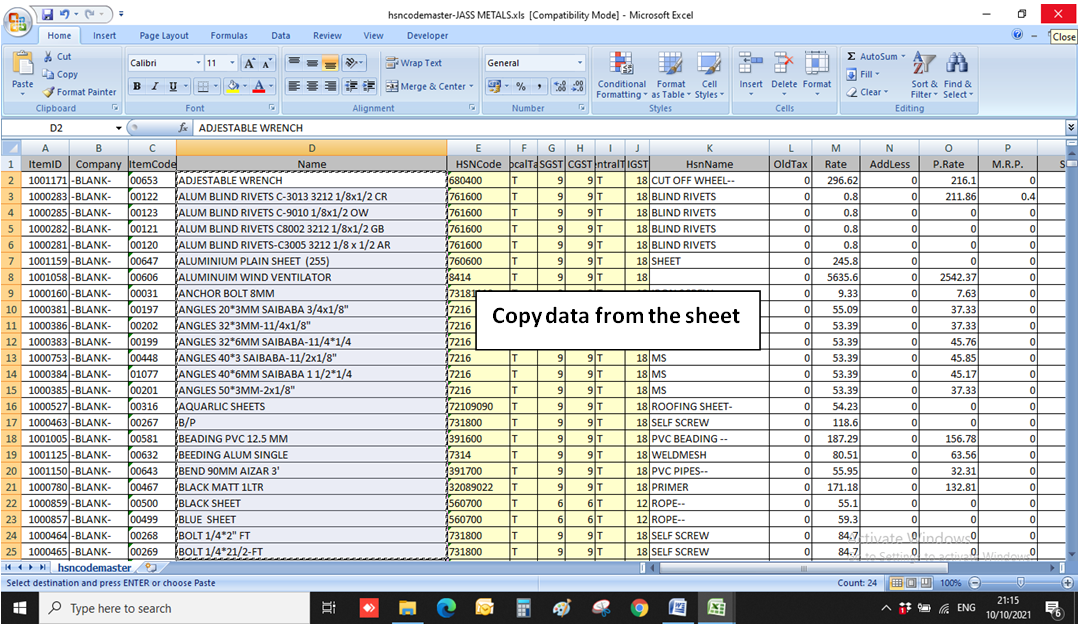Viewport: 1079px width, 624px height.
Task: Click the Paste clipboard icon
Action: pos(22,64)
